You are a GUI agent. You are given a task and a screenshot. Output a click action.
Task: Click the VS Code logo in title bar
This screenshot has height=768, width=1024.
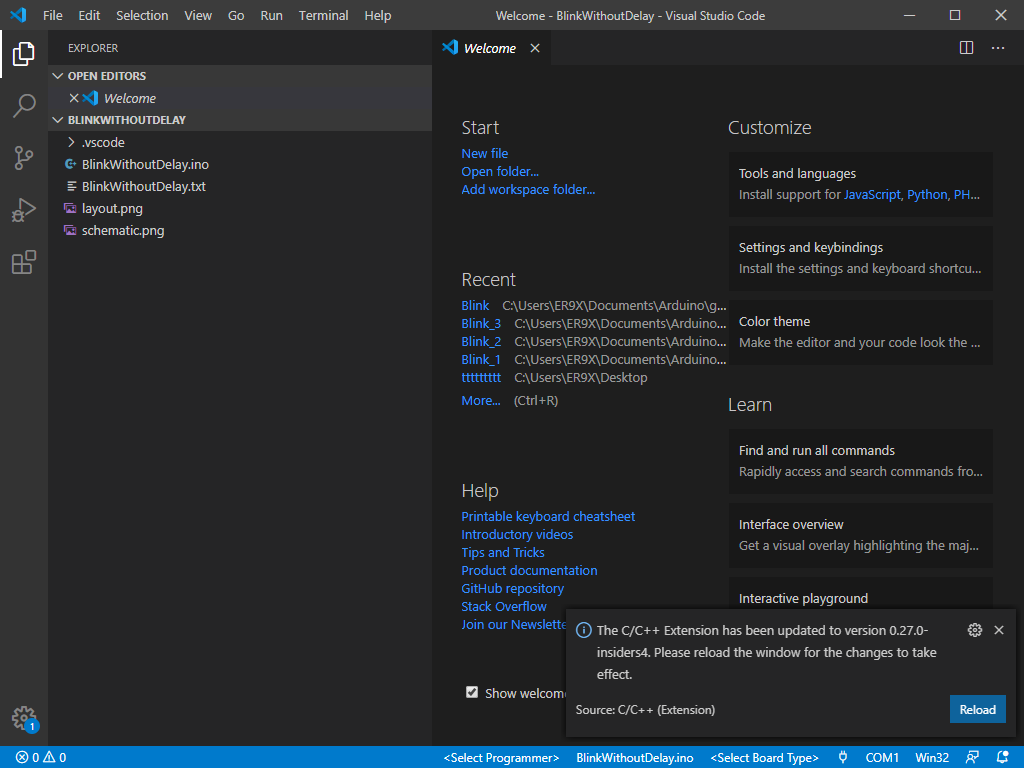[x=18, y=15]
